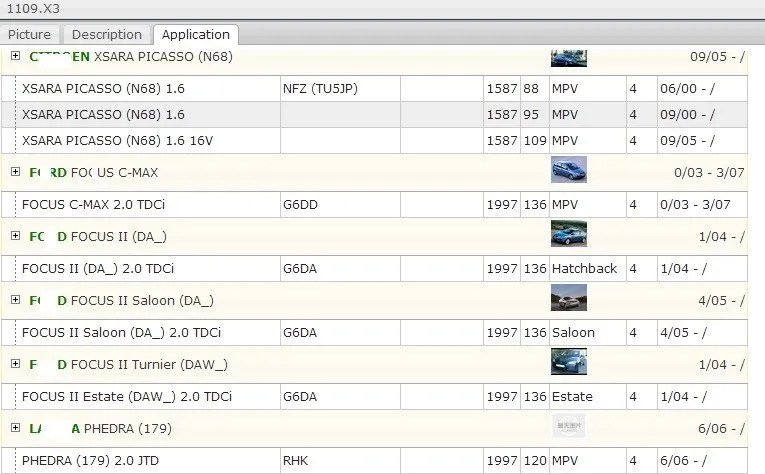
Task: Click the 120 power value in Phedra row
Action: [x=535, y=460]
